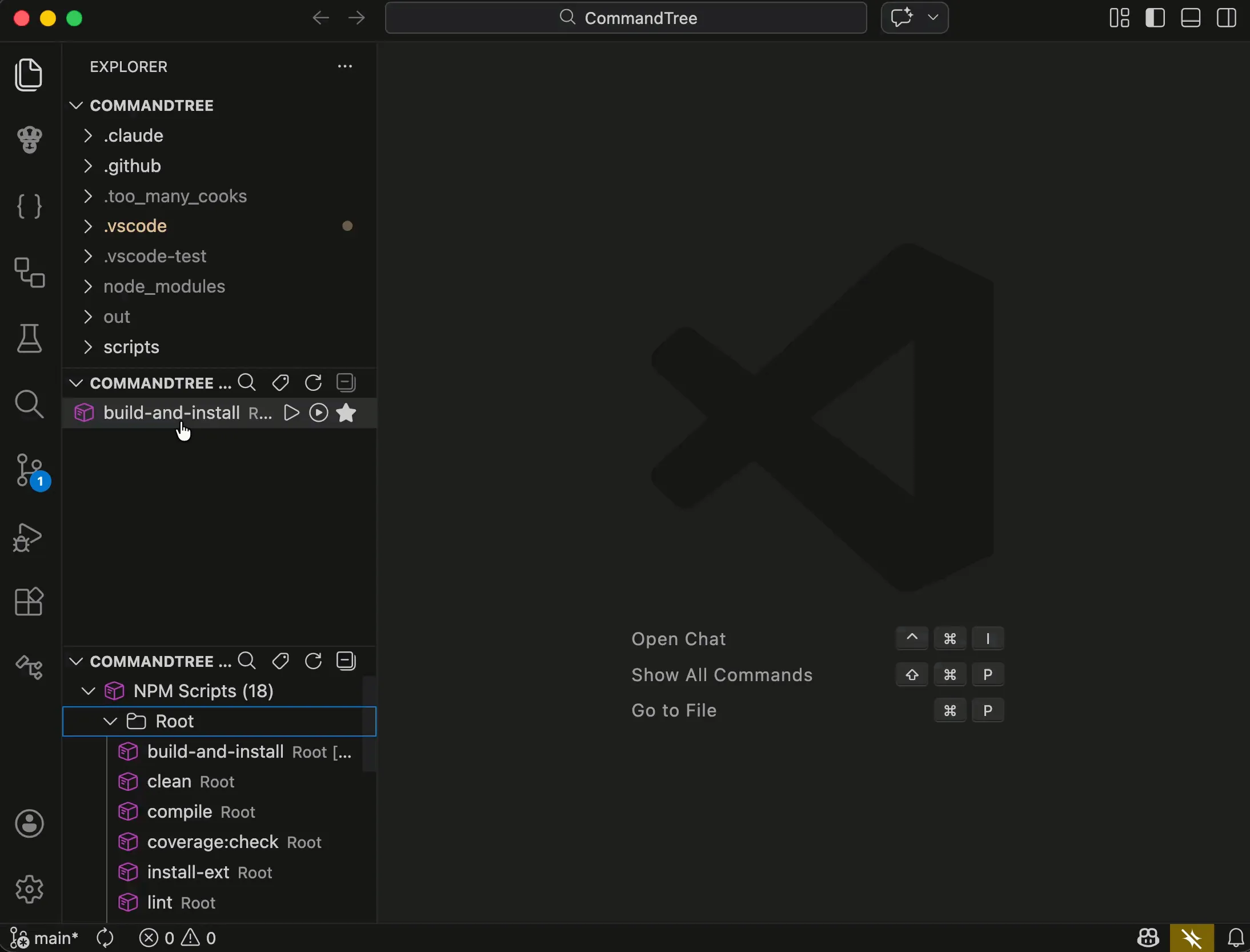
Task: Open the errors and warnings counter
Action: [x=179, y=937]
